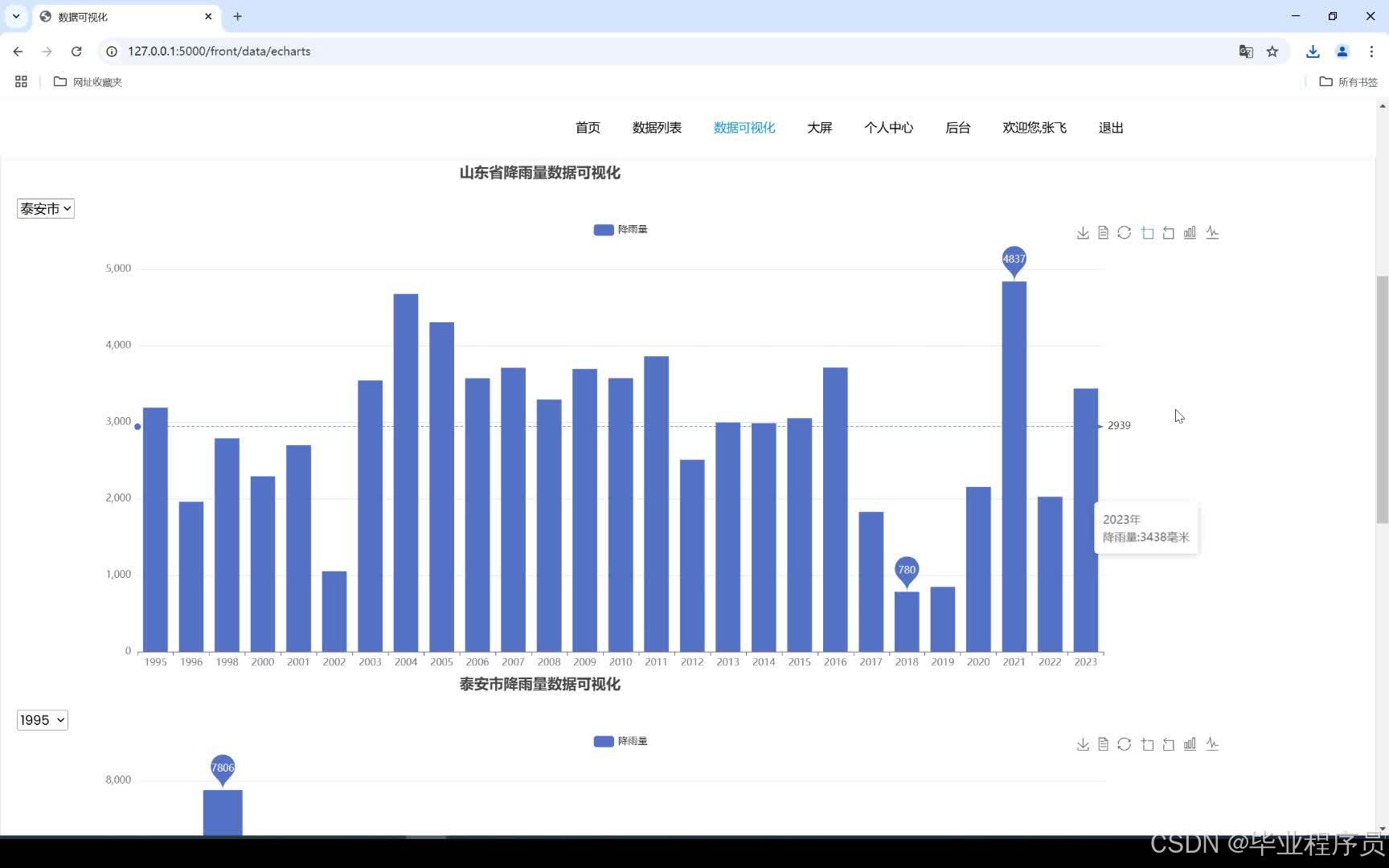The height and width of the screenshot is (868, 1389).
Task: Open the 1995 year dropdown
Action: [43, 720]
